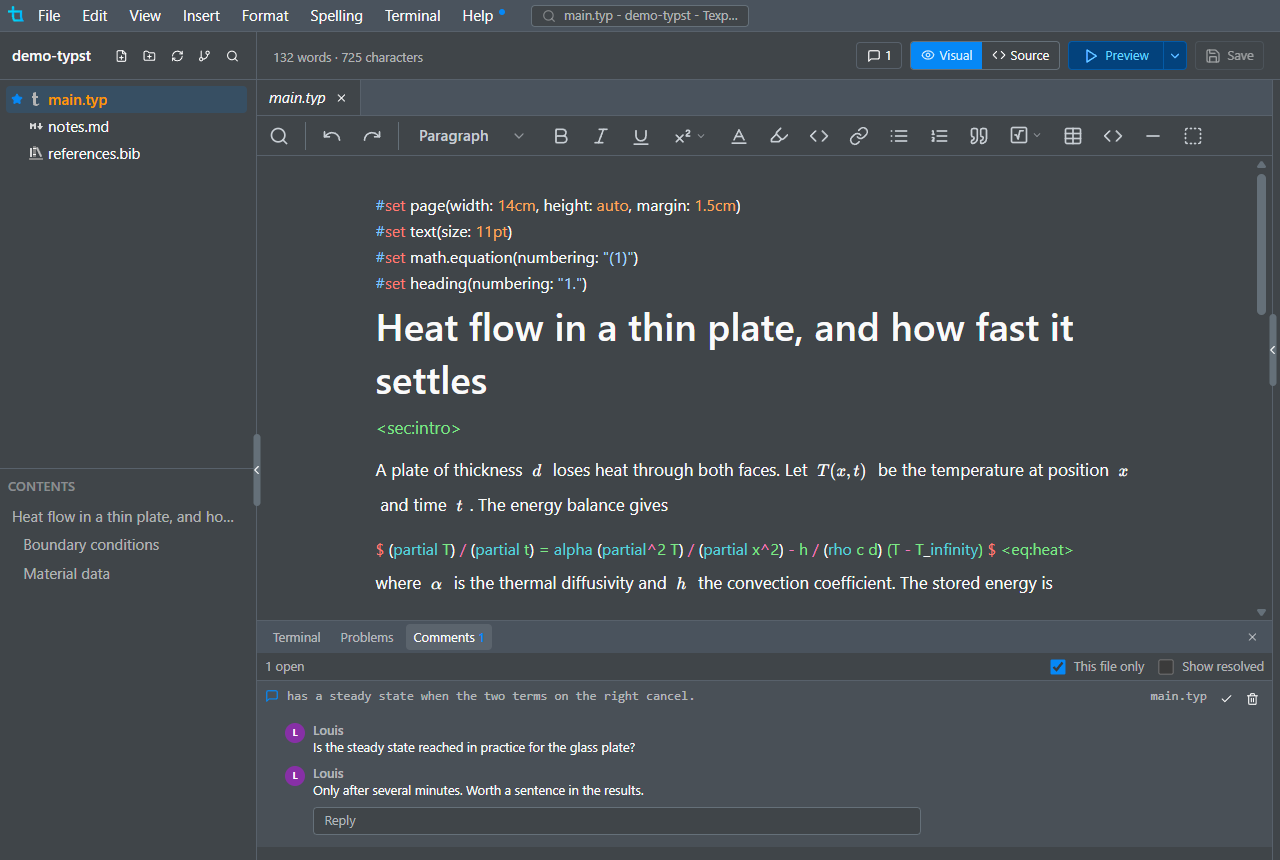Jump to Boundary conditions in Contents
Screen dimensions: 1280x860
click(91, 545)
